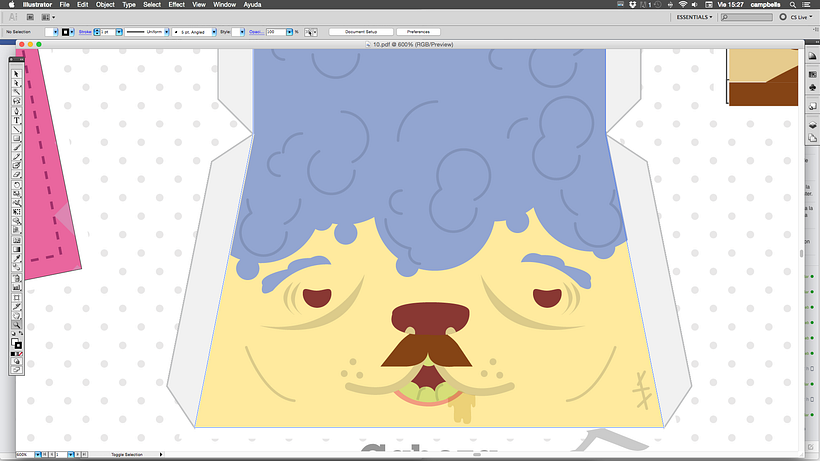Open the Toggle Selection status bar arrow
This screenshot has width=820, height=461.
[x=161, y=455]
